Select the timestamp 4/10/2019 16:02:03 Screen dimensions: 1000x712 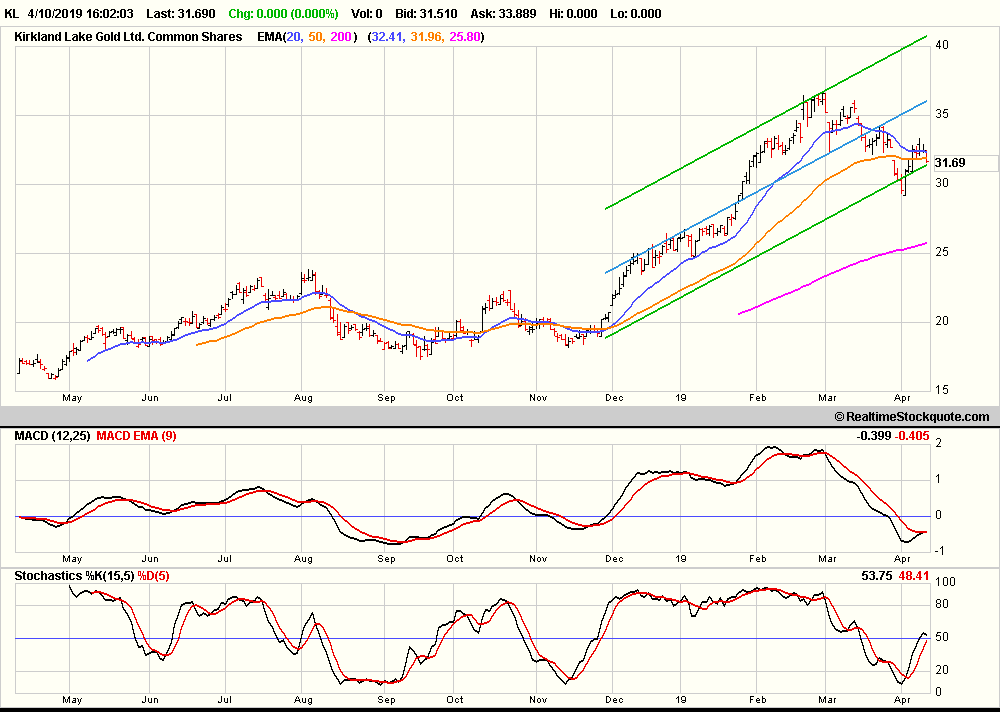point(81,13)
